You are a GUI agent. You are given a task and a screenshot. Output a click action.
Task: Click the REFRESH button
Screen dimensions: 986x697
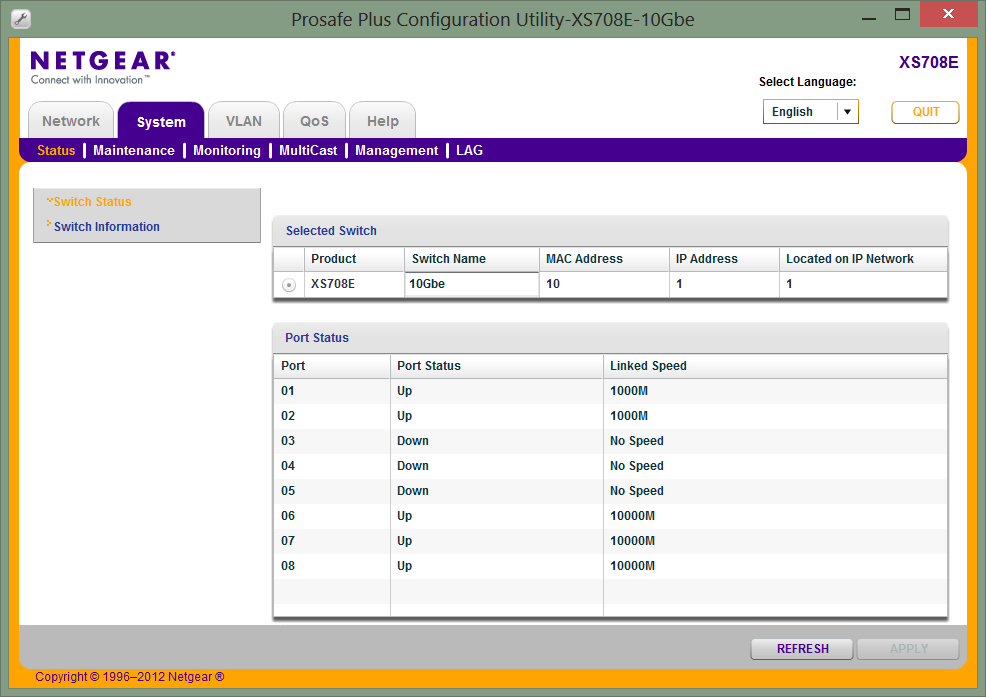[x=802, y=649]
